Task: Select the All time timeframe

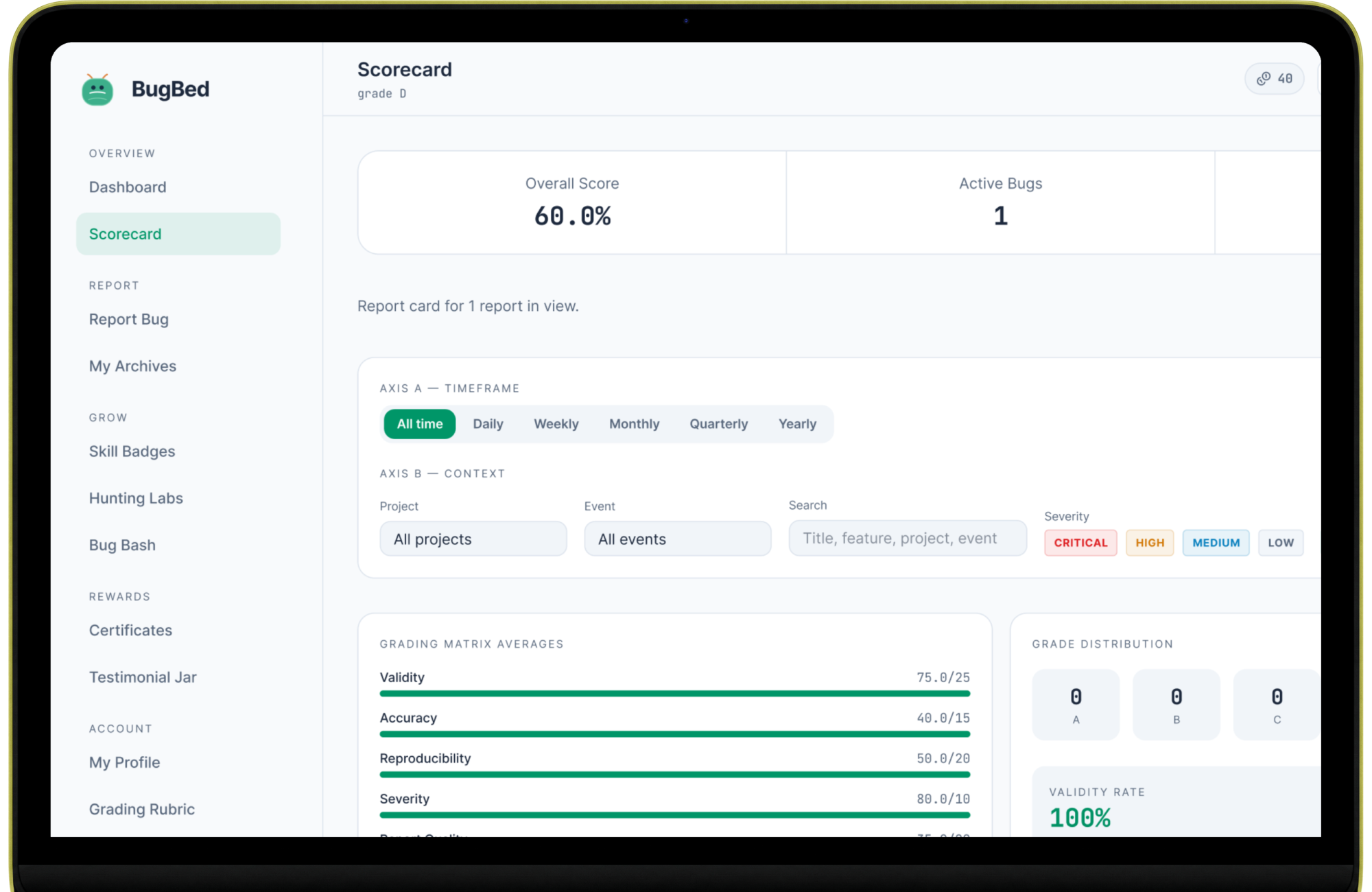Action: (x=420, y=424)
